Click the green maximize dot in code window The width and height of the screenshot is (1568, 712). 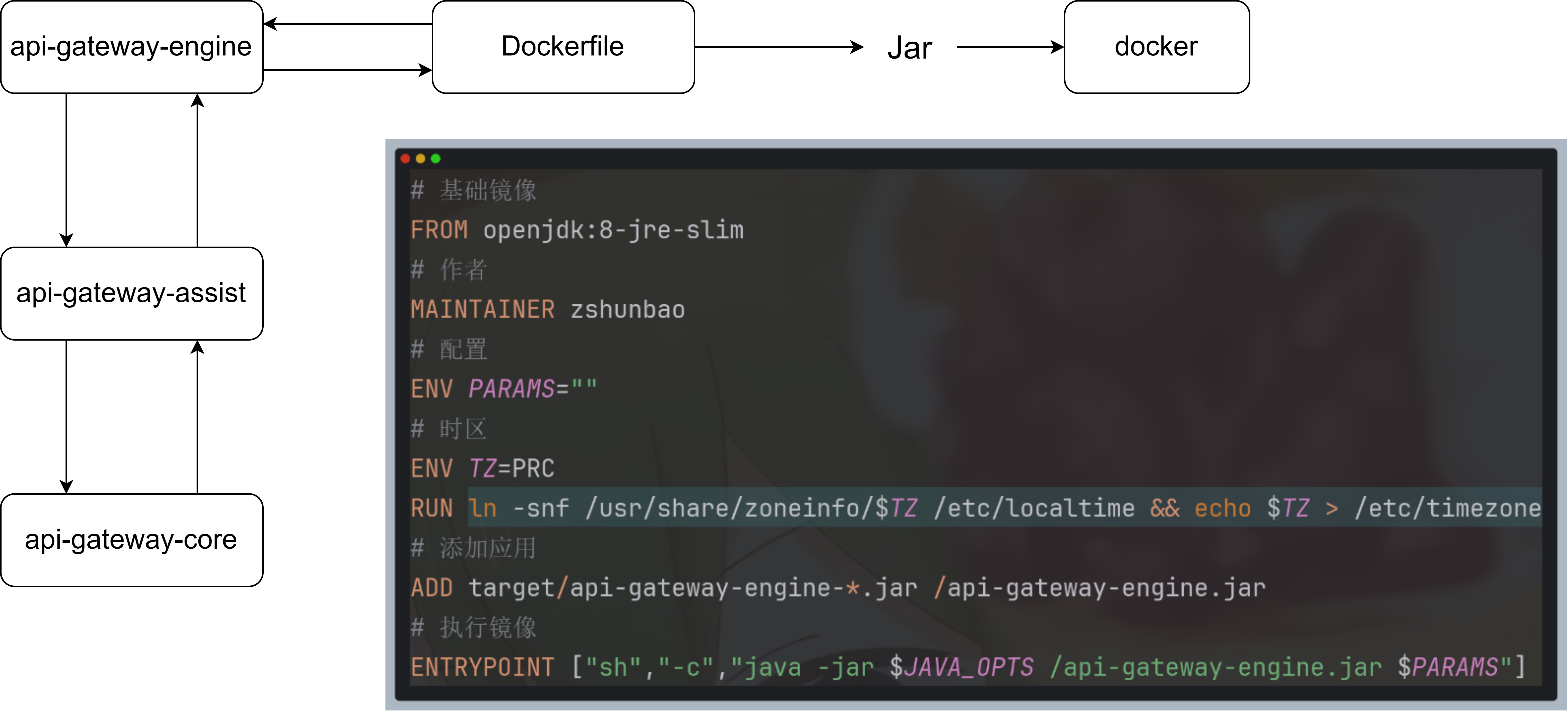click(x=436, y=159)
